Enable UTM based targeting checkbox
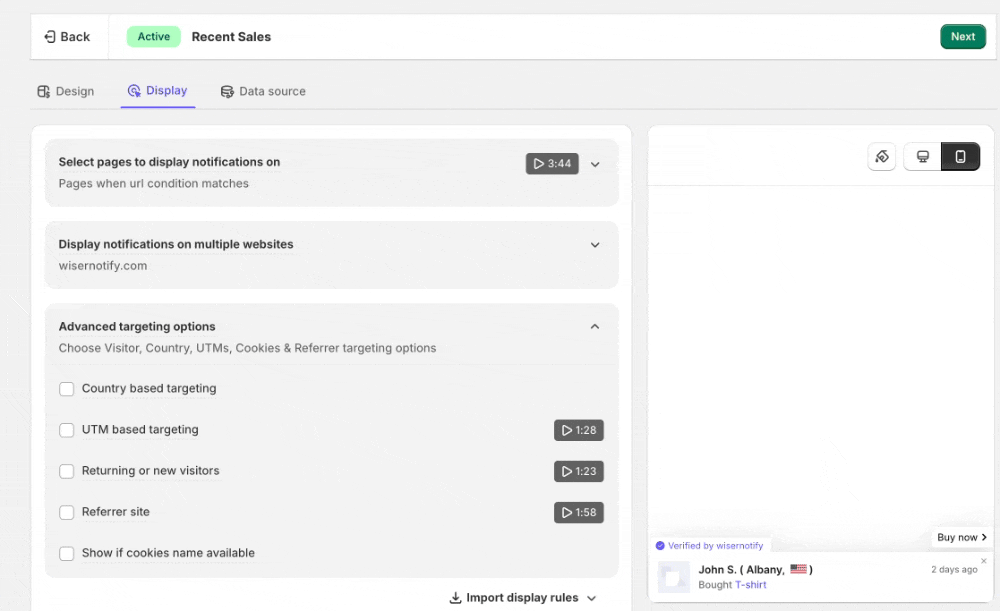 67,430
